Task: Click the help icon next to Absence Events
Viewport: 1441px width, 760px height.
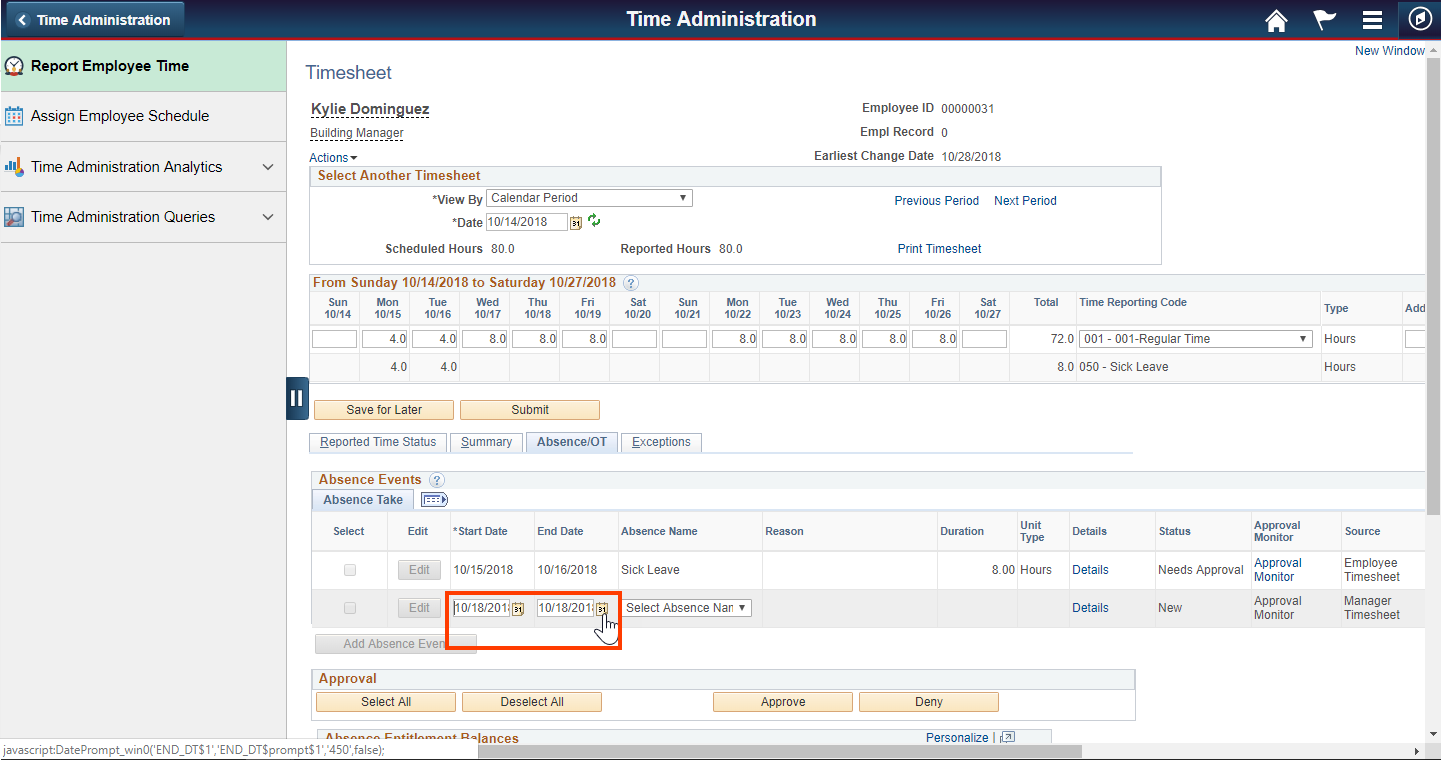Action: [x=437, y=480]
